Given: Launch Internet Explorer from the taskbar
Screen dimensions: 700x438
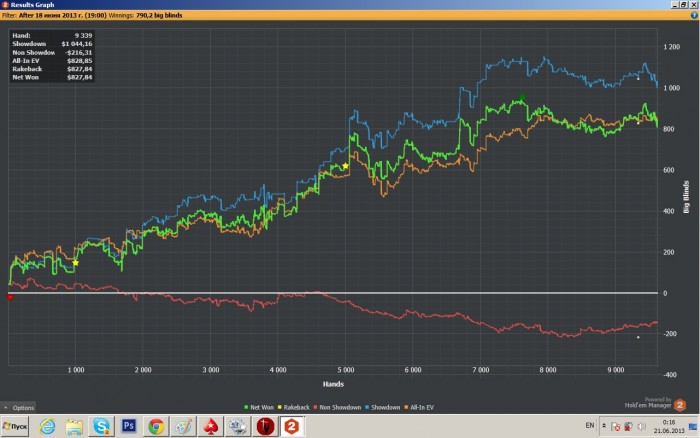Looking at the screenshot, I should click(x=47, y=426).
